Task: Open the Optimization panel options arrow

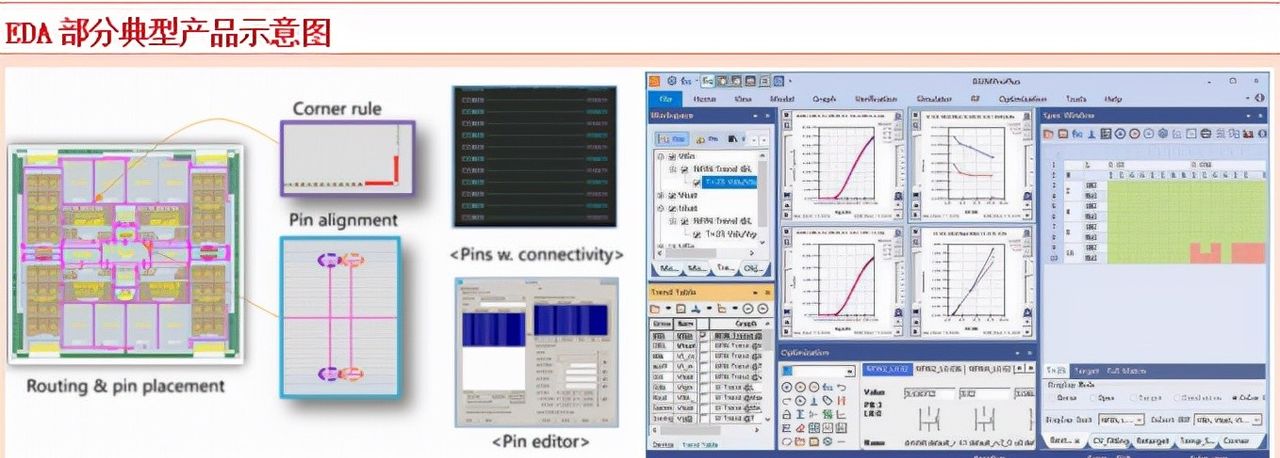Action: coord(1017,353)
